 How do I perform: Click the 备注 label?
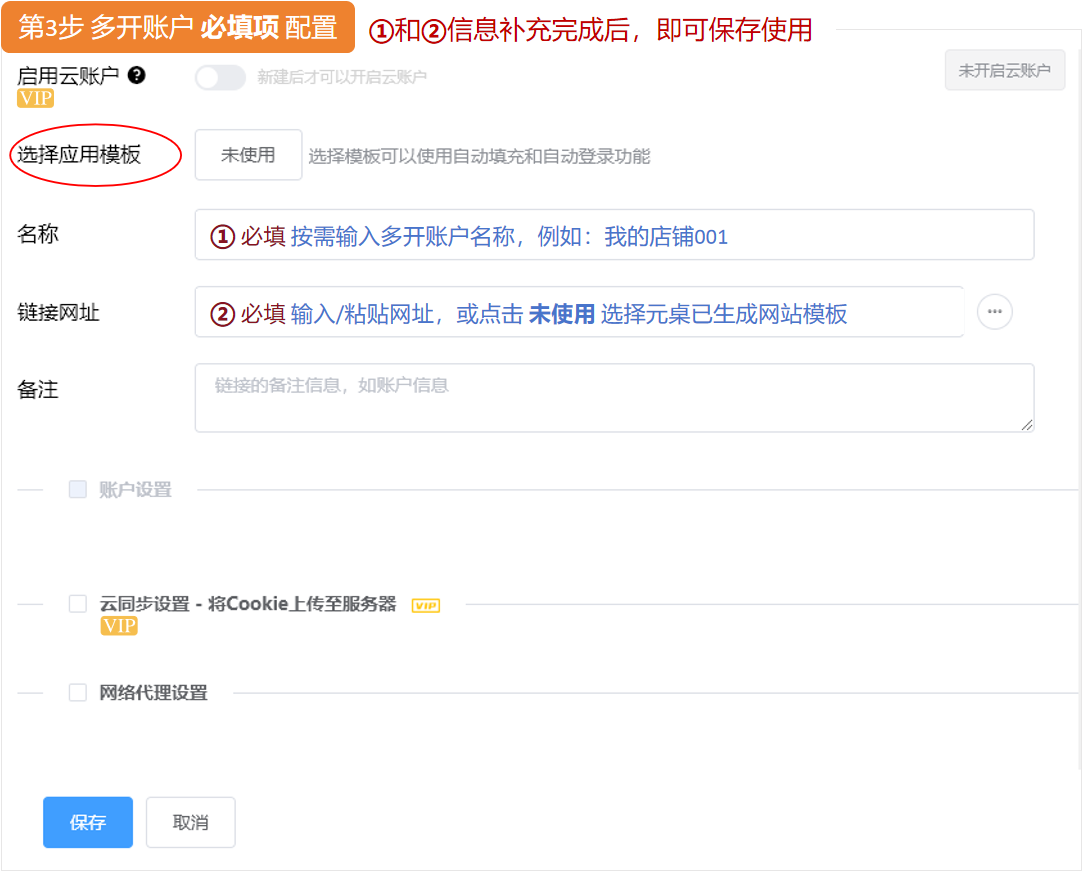[x=38, y=389]
